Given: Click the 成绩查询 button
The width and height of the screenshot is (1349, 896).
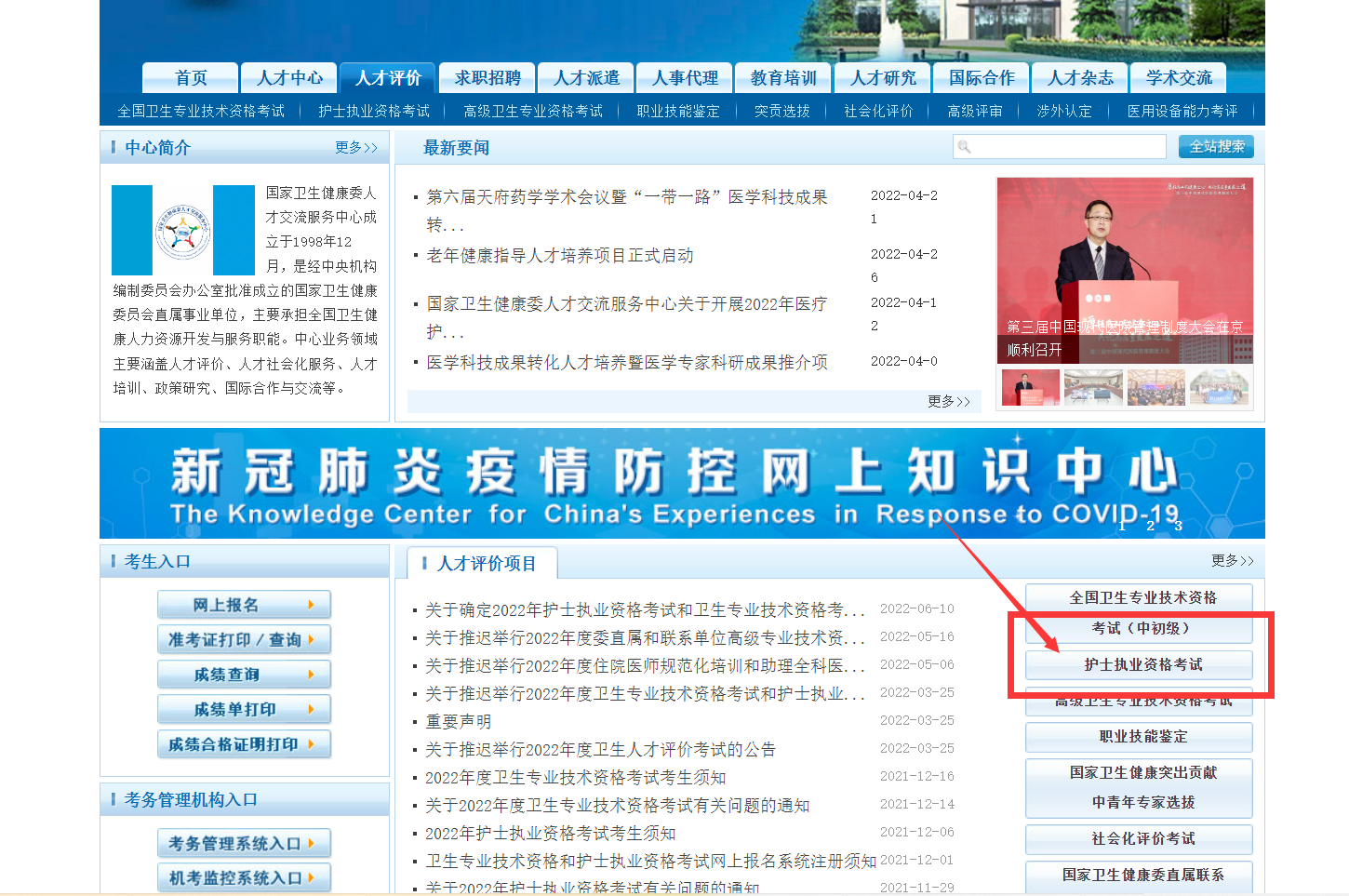Looking at the screenshot, I should tap(245, 675).
